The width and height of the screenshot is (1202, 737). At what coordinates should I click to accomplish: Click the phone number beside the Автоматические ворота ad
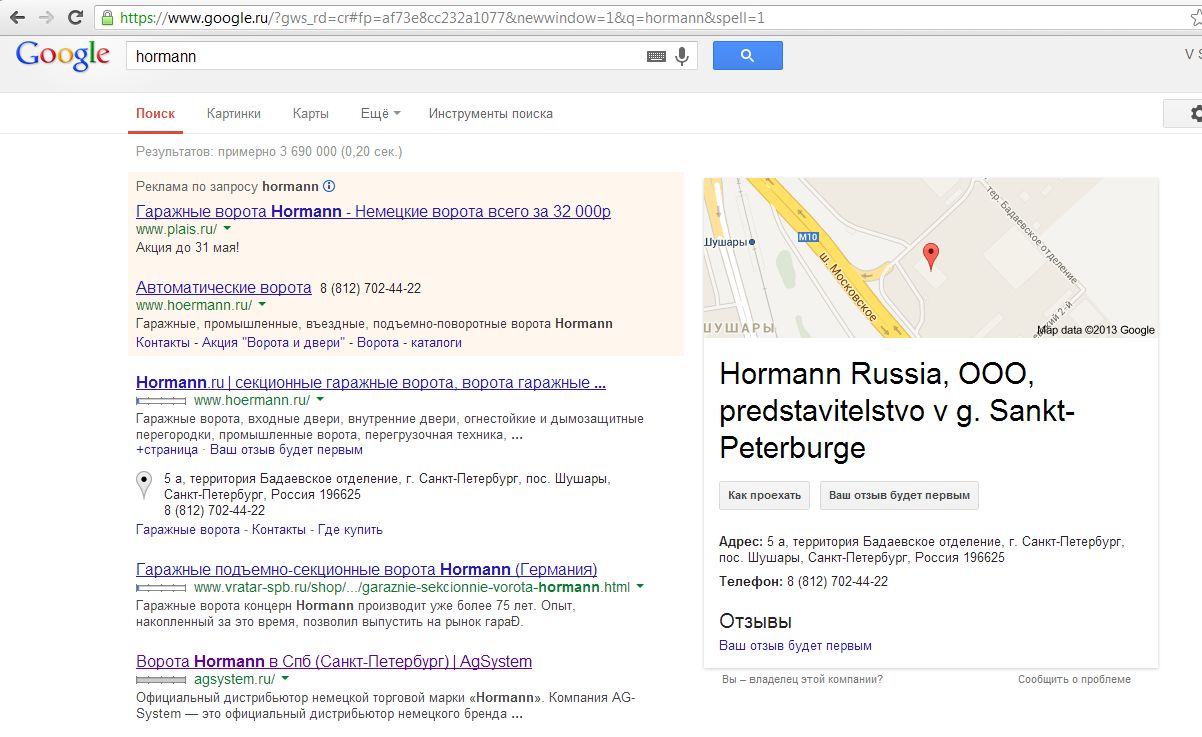pyautogui.click(x=370, y=288)
